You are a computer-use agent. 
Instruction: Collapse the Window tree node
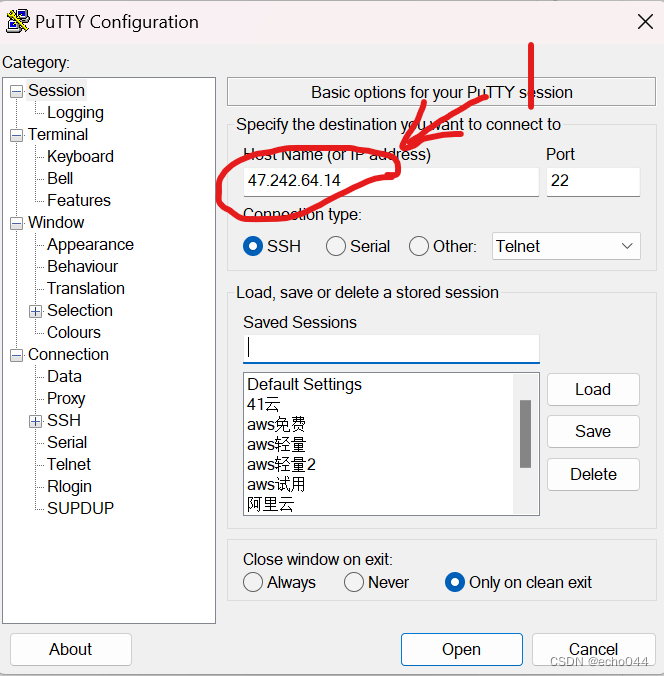16,223
